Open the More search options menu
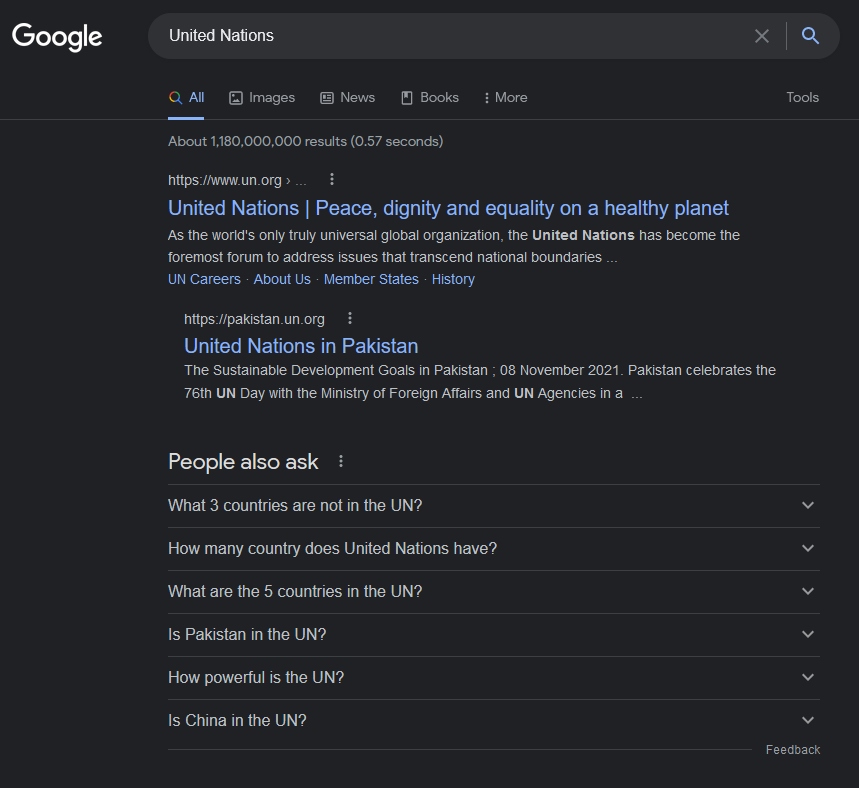 click(x=506, y=98)
